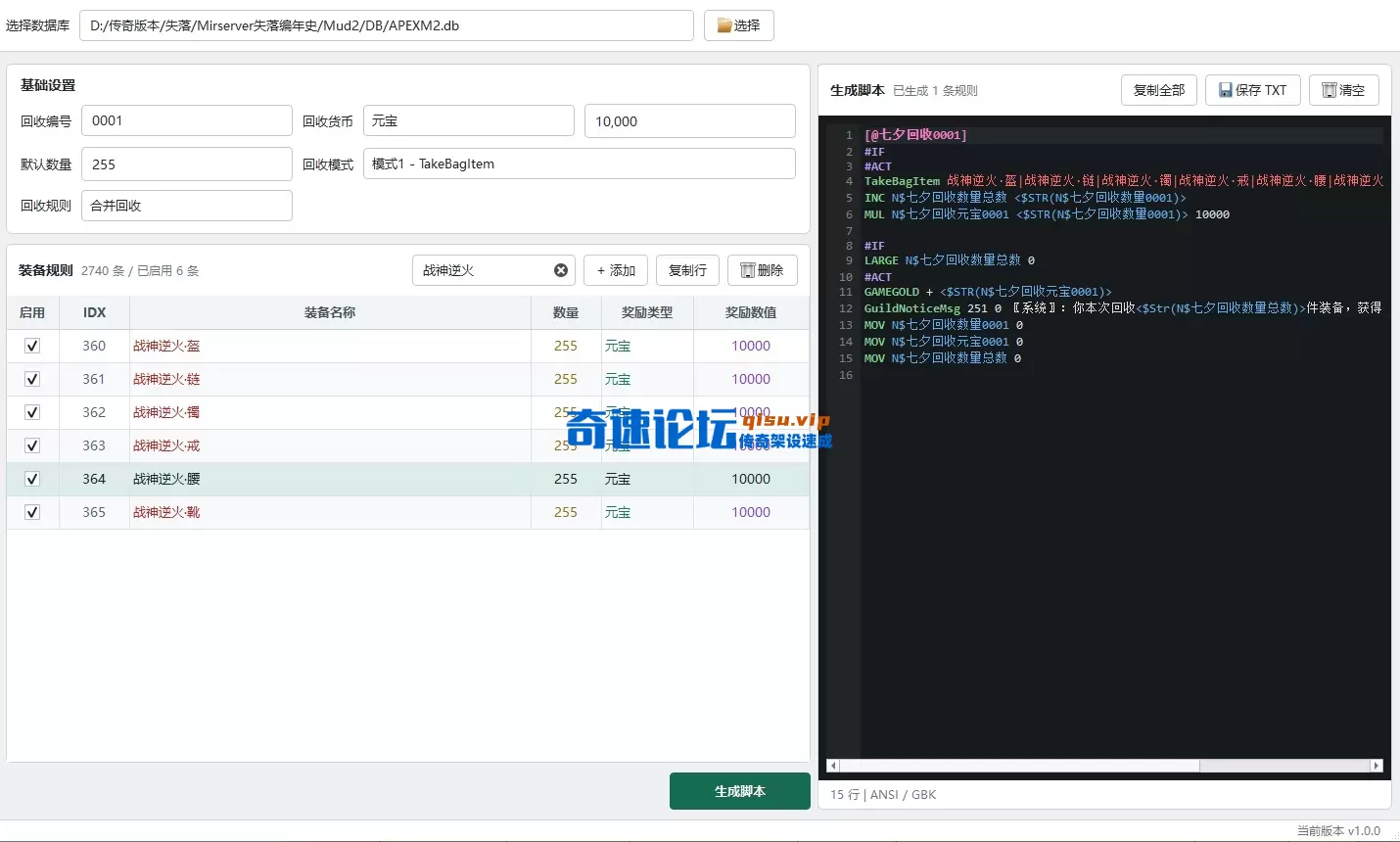Click the 10,000 currency amount field
The image size is (1400, 842).
click(x=690, y=120)
